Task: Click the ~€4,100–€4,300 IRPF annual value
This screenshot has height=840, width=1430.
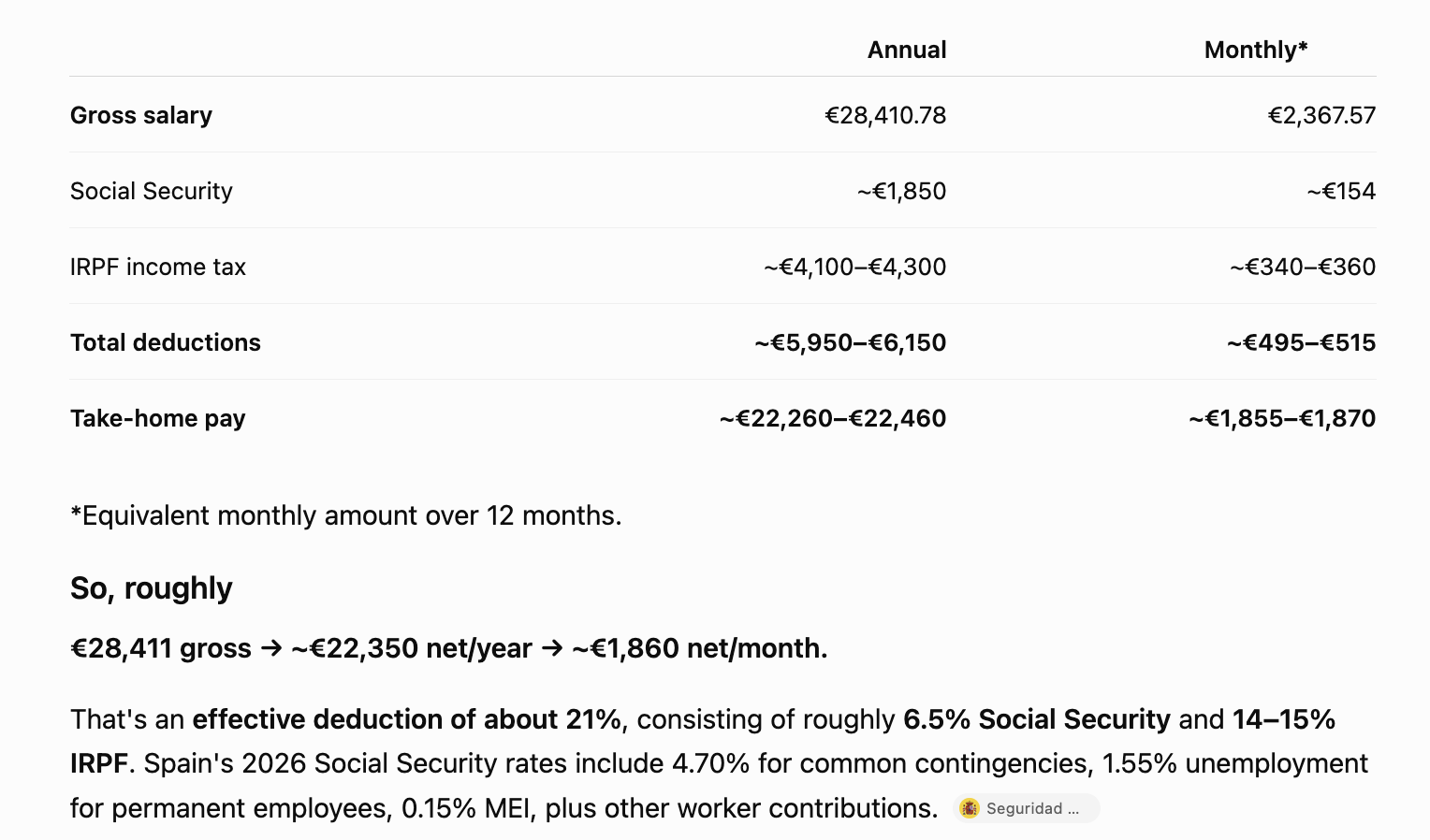Action: click(x=854, y=267)
